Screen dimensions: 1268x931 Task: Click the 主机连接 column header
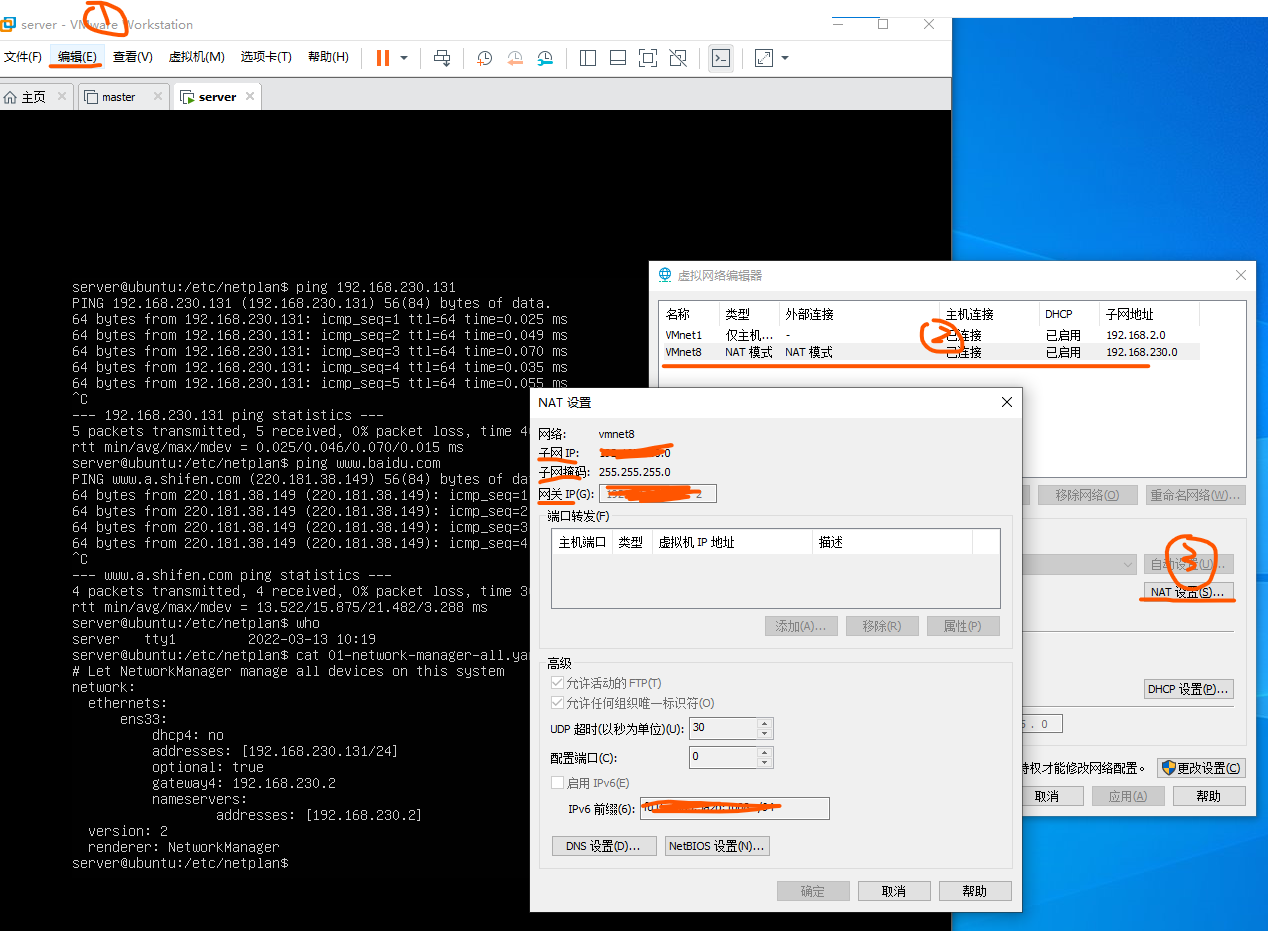point(990,314)
